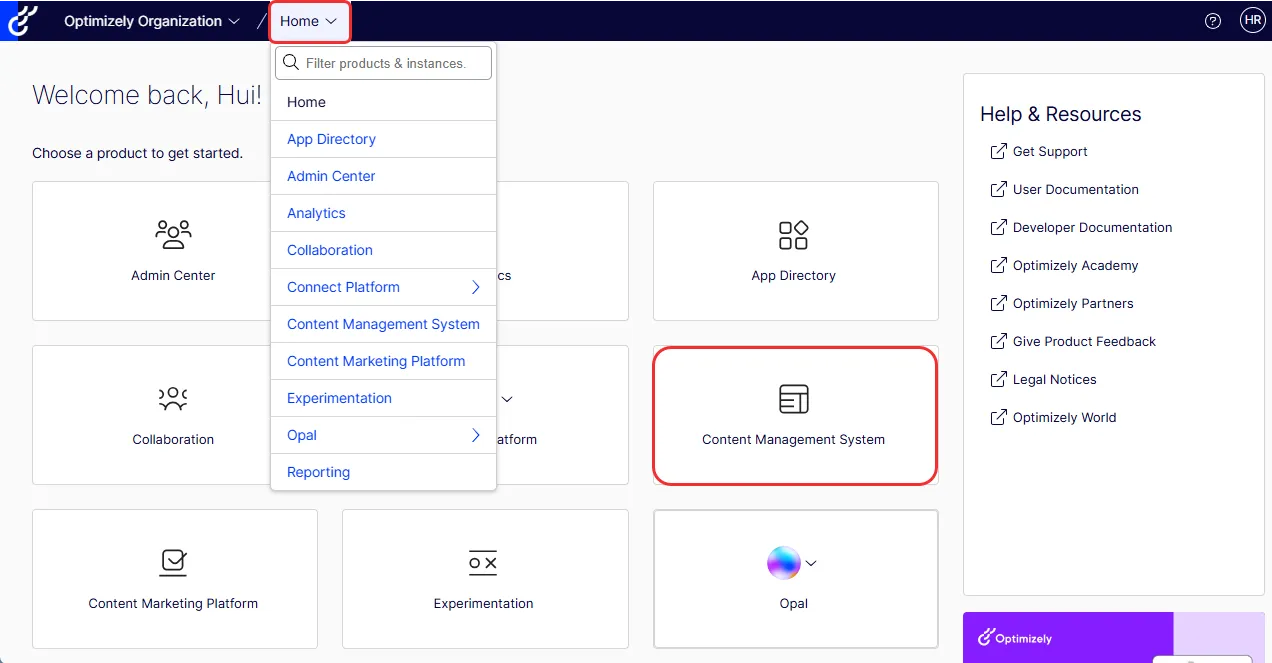Click the Experimentation card icon
The width and height of the screenshot is (1272, 663).
point(483,563)
